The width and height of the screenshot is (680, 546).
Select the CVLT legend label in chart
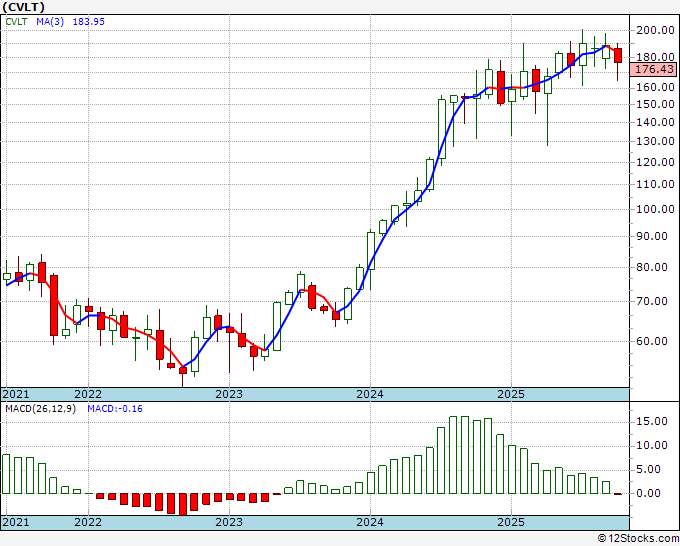coord(18,22)
